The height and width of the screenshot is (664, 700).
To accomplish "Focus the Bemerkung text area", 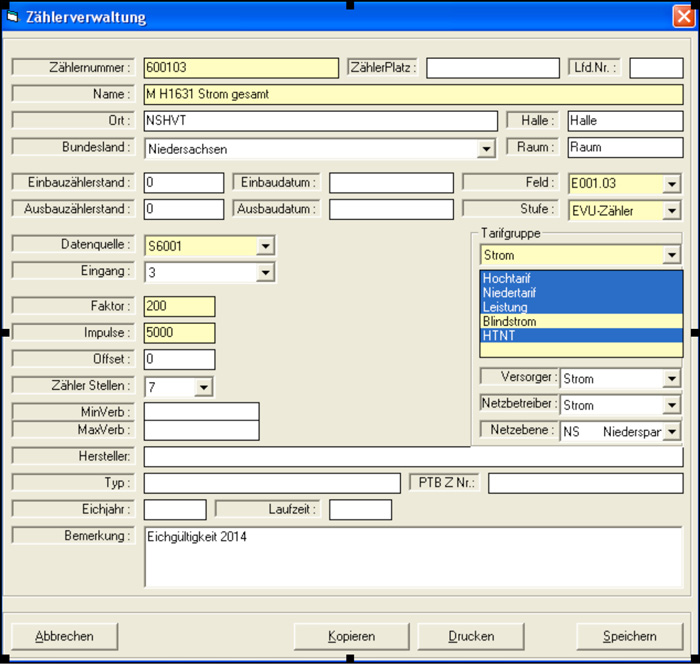I will 413,556.
